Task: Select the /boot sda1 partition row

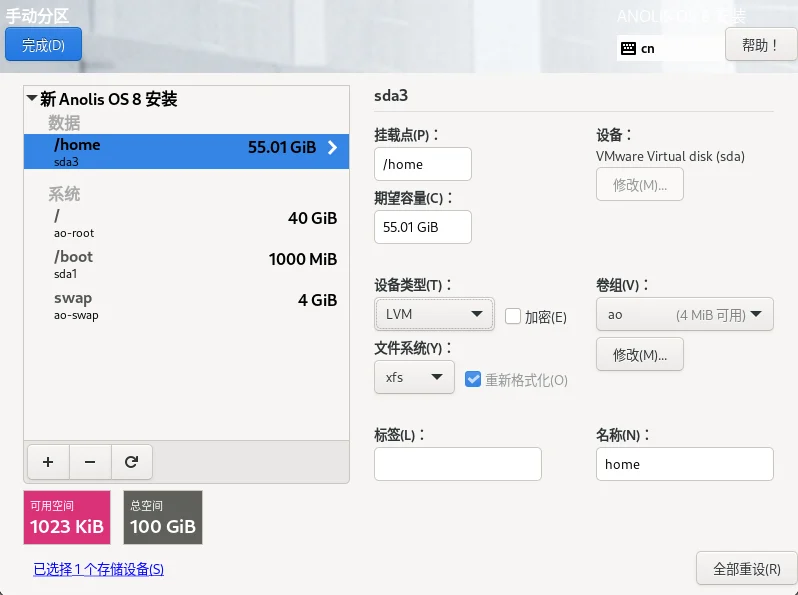Action: pyautogui.click(x=186, y=264)
